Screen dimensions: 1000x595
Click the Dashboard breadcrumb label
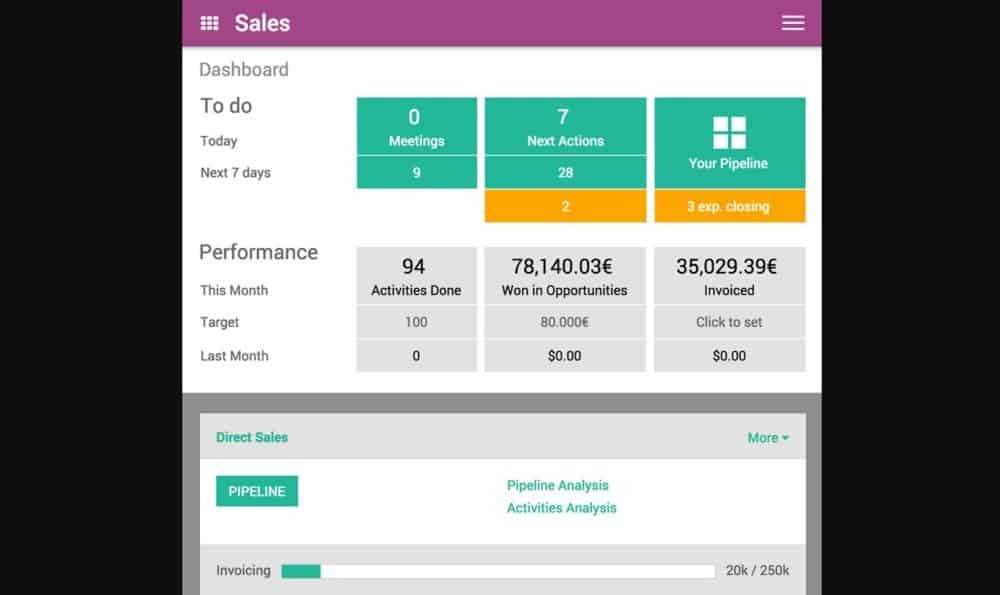[x=244, y=70]
